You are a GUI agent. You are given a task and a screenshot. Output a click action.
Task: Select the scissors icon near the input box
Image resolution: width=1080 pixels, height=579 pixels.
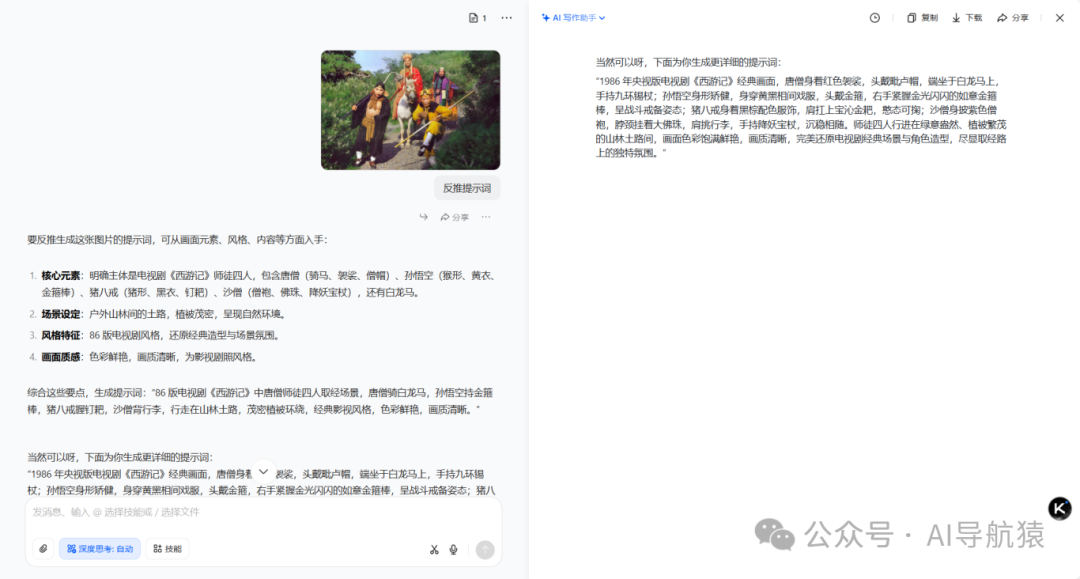[433, 549]
